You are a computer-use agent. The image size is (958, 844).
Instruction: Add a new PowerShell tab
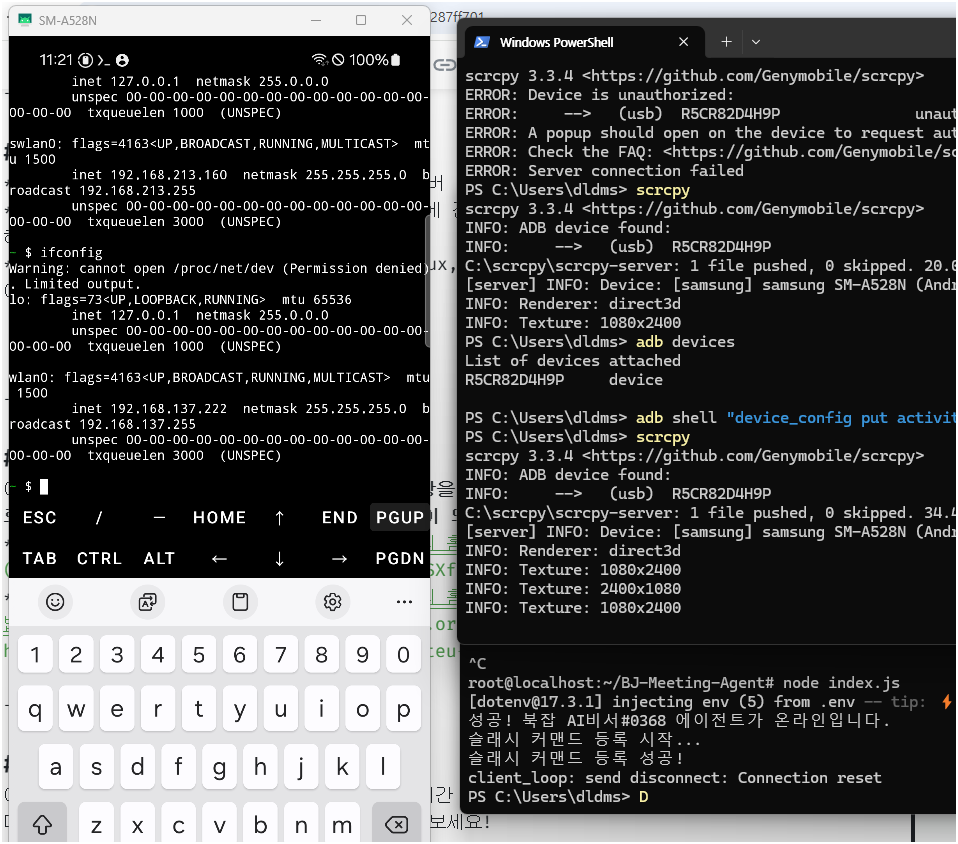[726, 42]
